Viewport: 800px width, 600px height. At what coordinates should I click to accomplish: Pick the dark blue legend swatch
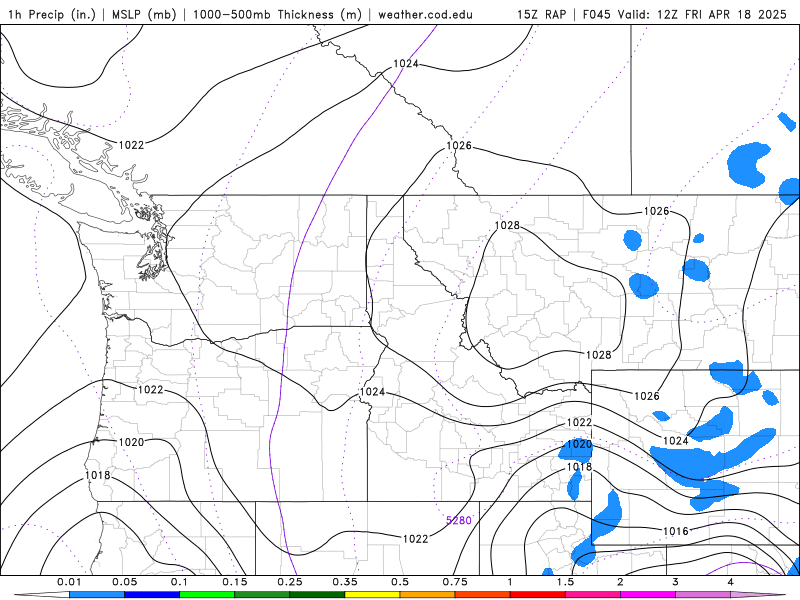tap(152, 594)
